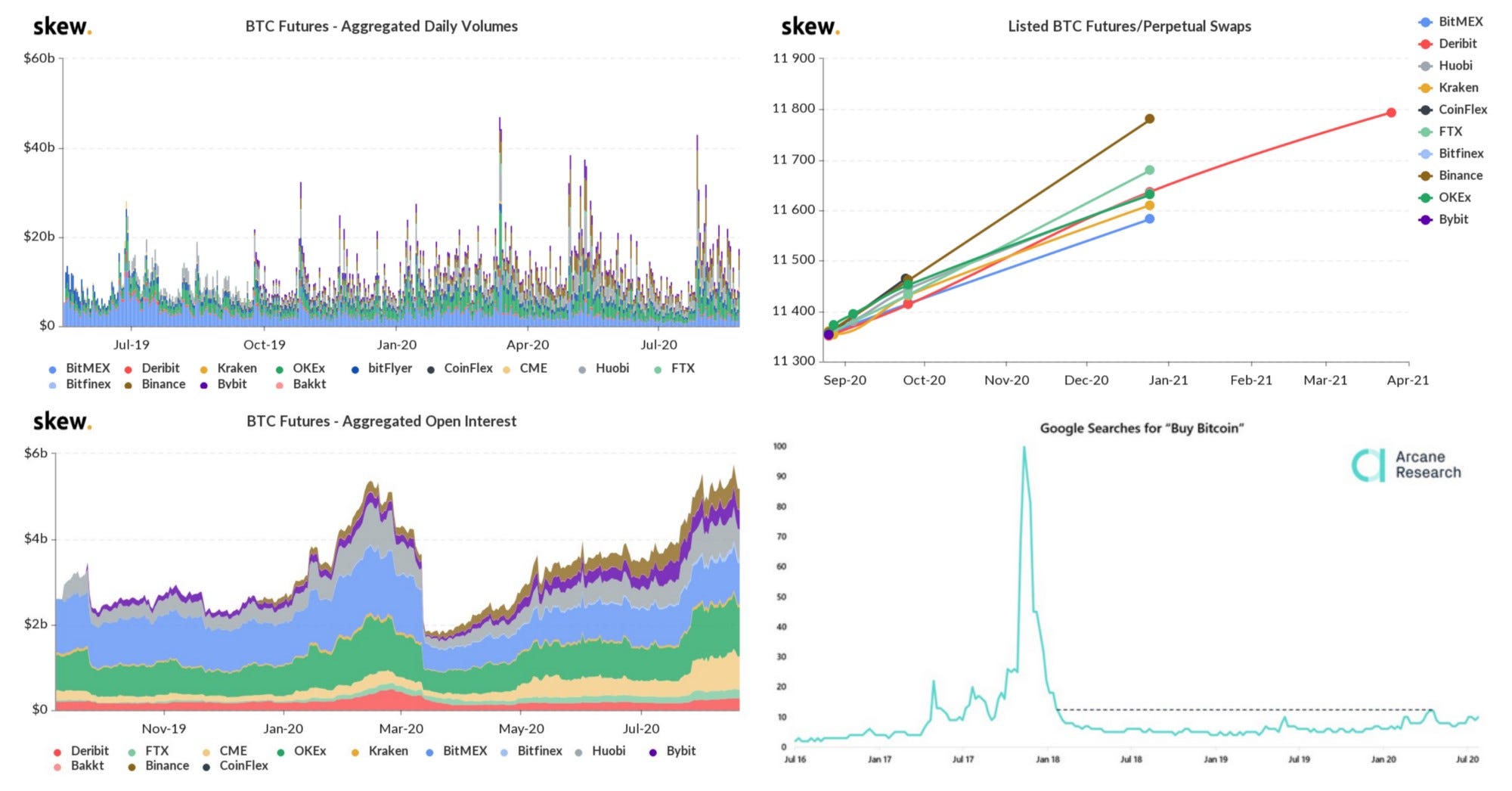The width and height of the screenshot is (1512, 791).
Task: Toggle Bybit in the Open Interest legend
Action: 673,751
